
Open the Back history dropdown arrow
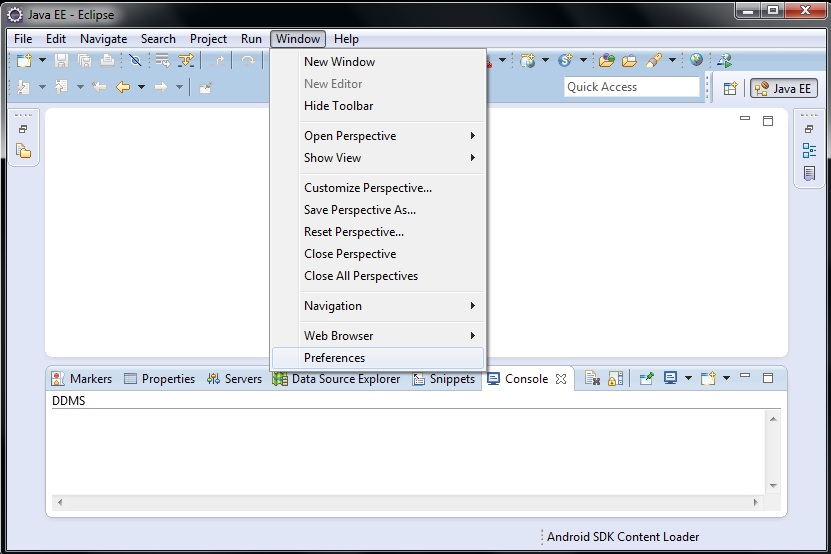[x=142, y=87]
